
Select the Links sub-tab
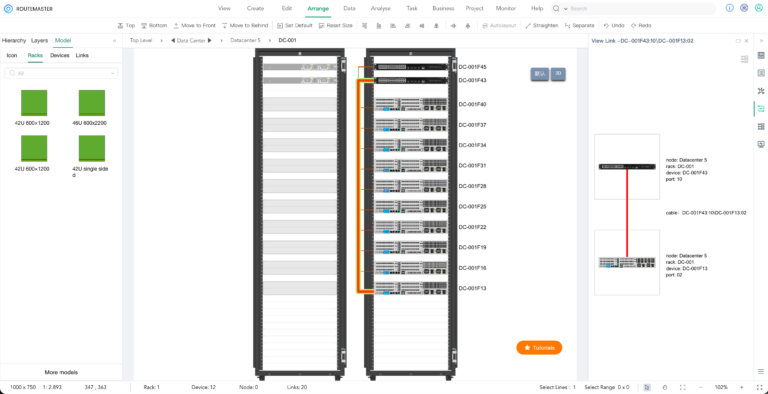coord(82,55)
